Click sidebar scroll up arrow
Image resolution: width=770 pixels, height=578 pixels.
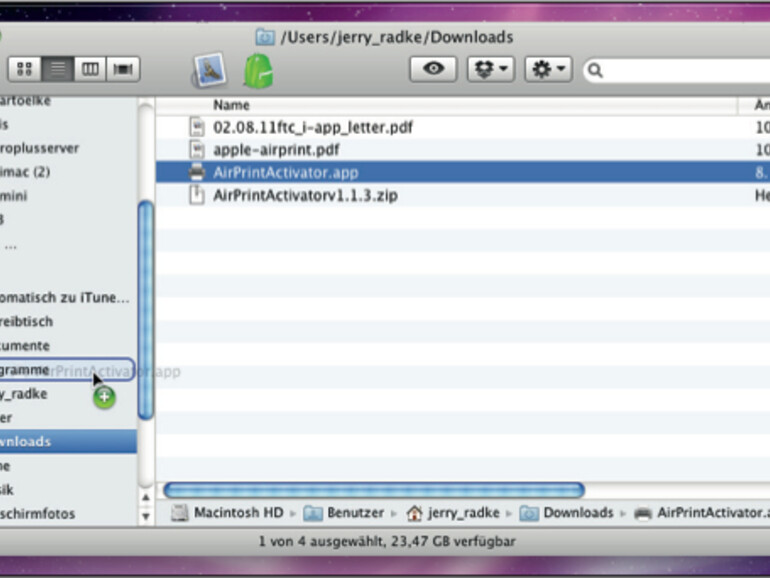pos(146,498)
